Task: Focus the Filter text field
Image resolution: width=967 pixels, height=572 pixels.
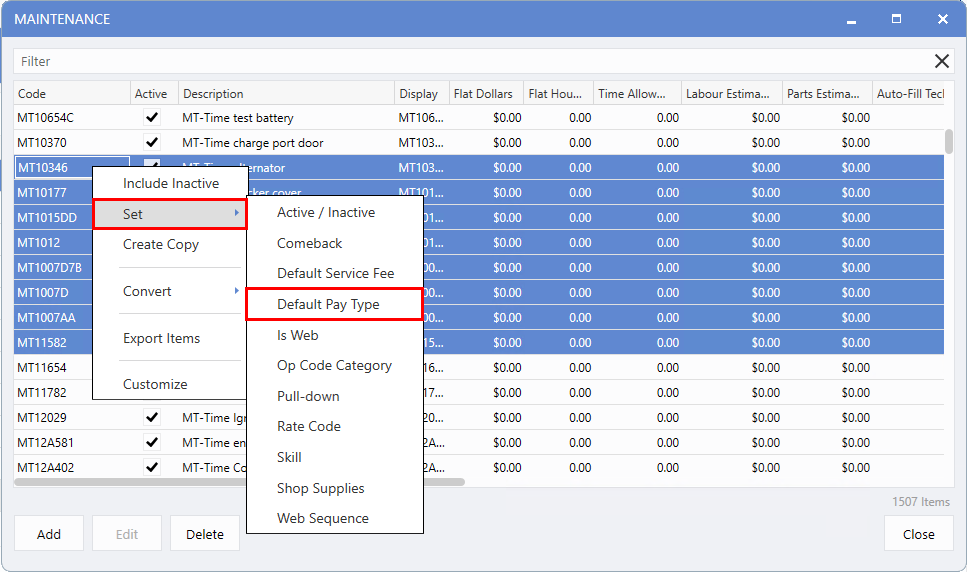Action: click(470, 61)
